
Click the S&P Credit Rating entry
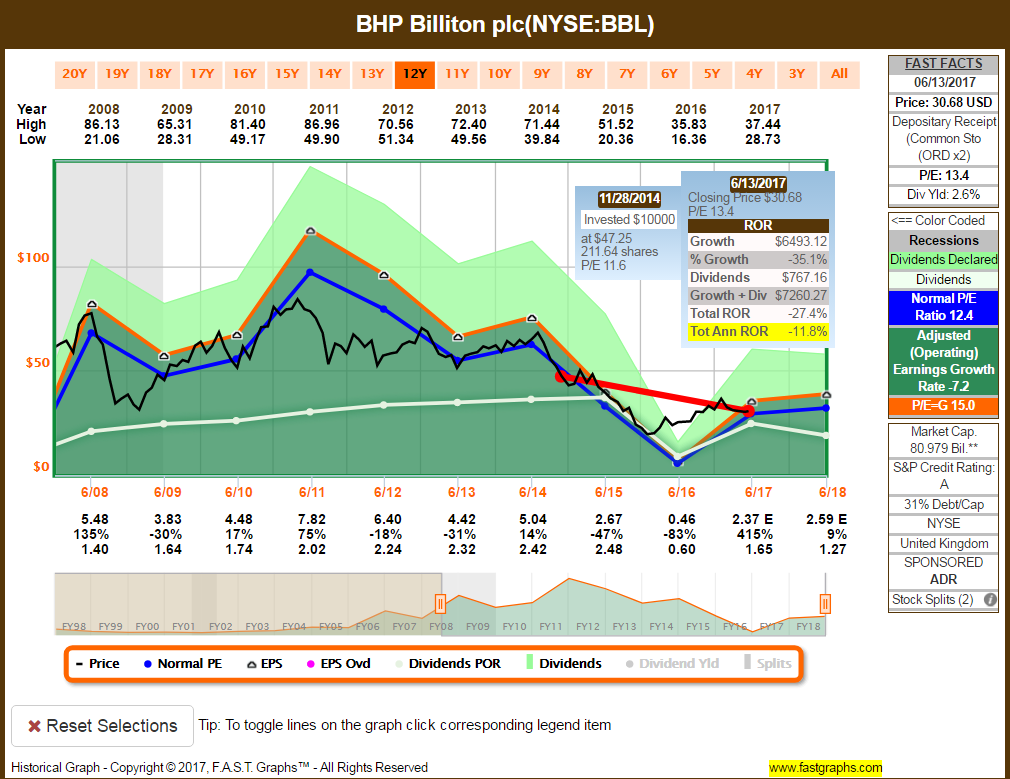[x=944, y=476]
